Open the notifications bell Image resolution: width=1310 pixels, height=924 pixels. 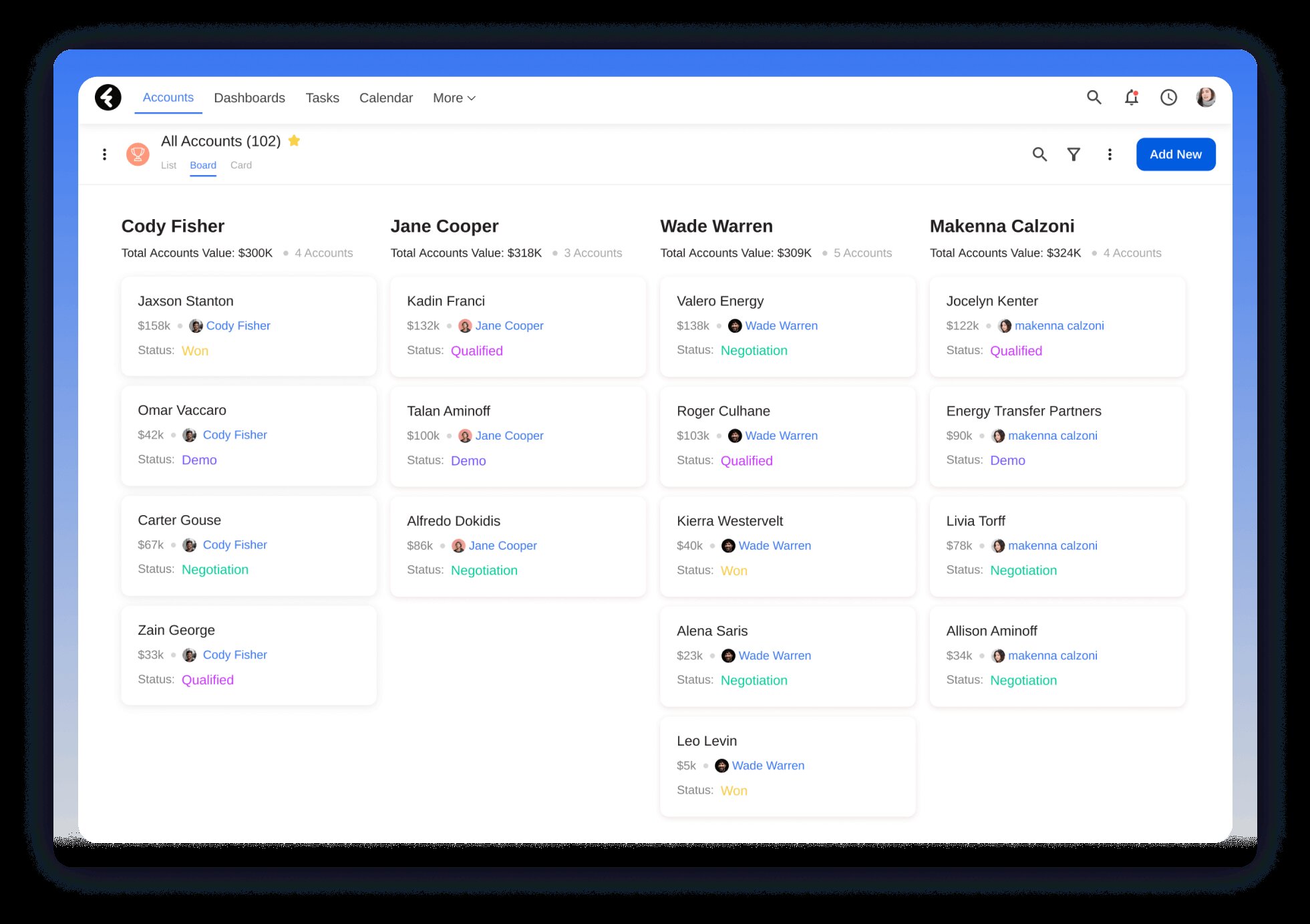click(x=1131, y=98)
